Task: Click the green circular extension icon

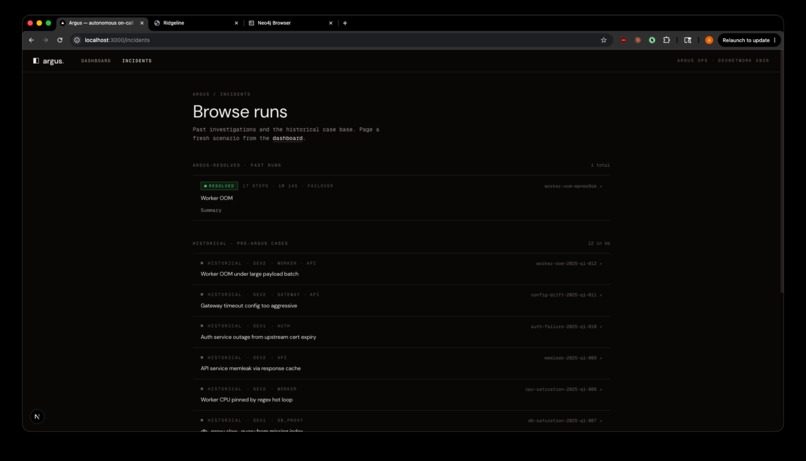Action: pos(652,40)
